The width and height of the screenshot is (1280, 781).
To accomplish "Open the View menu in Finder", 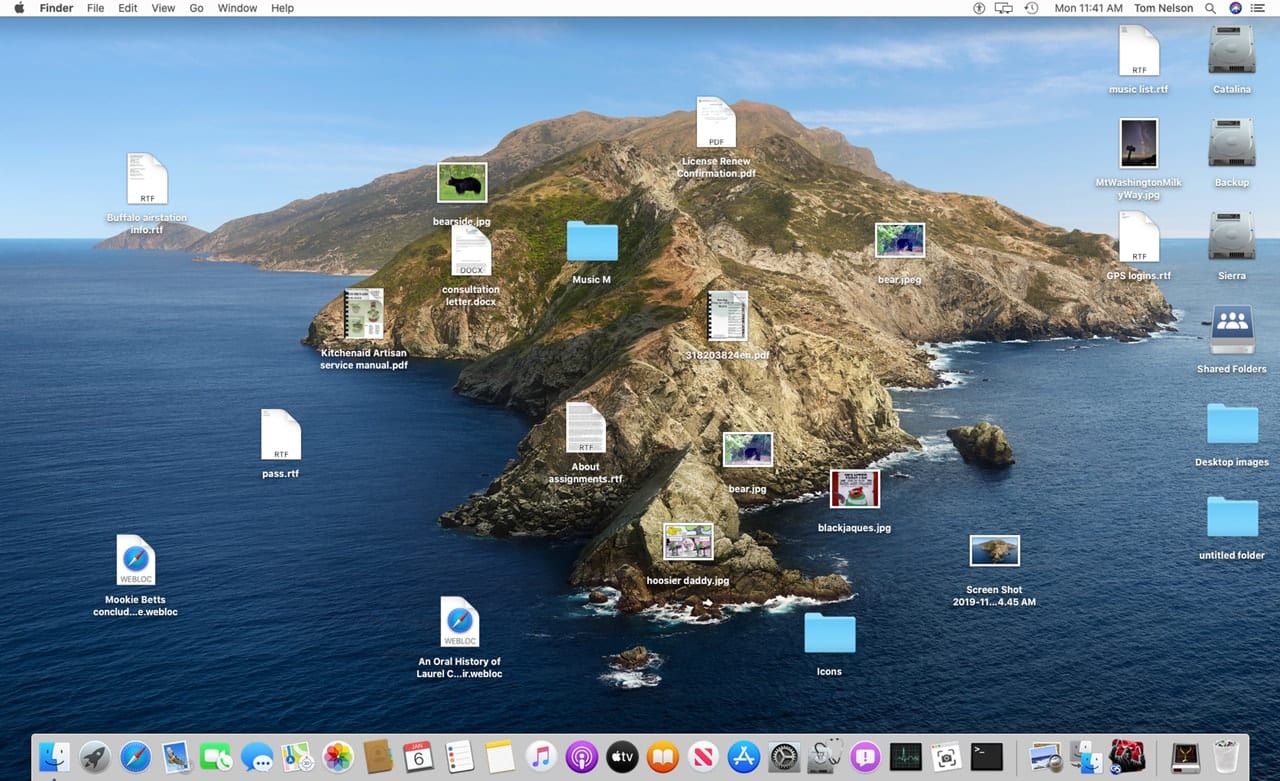I will 163,8.
